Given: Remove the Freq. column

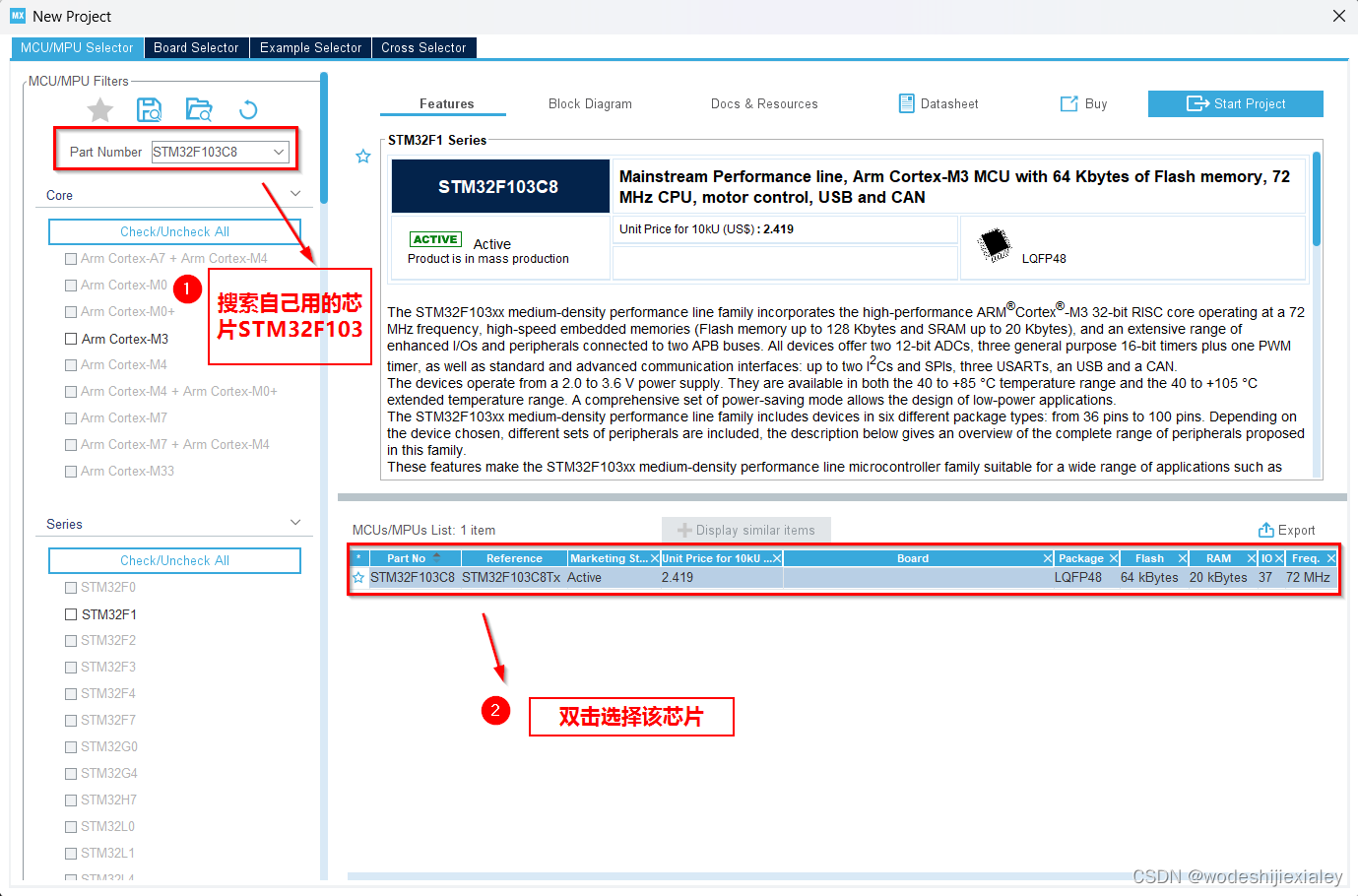Looking at the screenshot, I should pyautogui.click(x=1331, y=558).
